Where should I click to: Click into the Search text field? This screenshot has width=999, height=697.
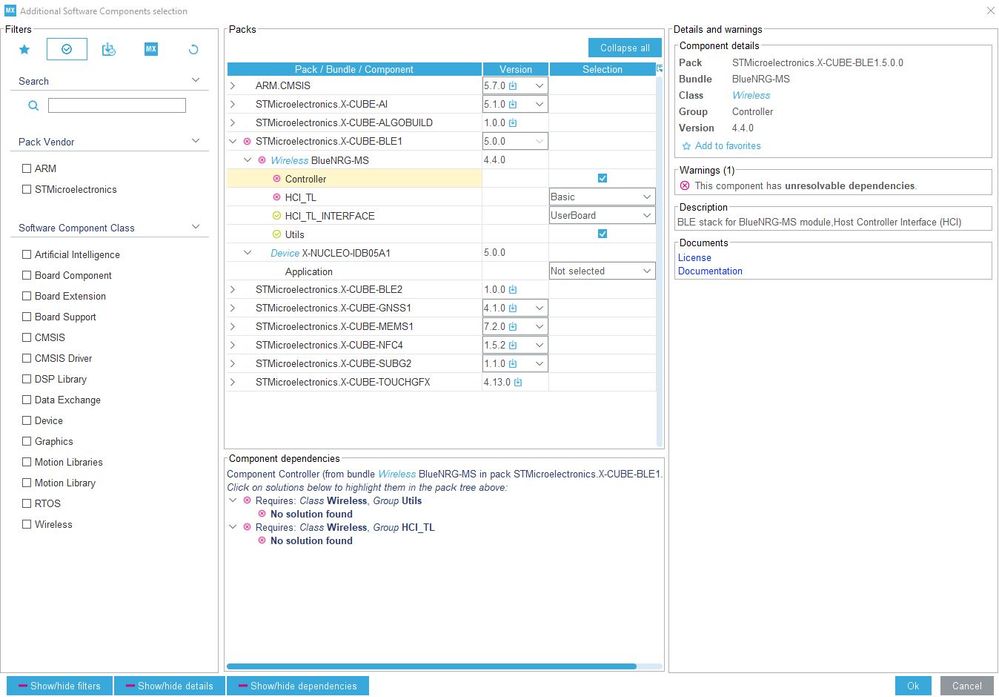pos(117,106)
